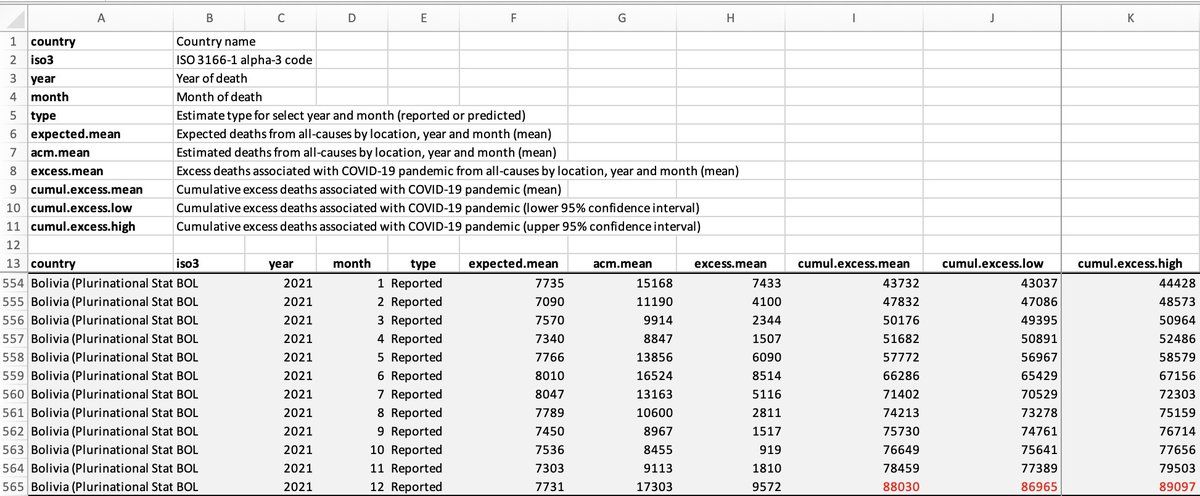This screenshot has width=1200, height=496.
Task: Click 'excess.mean' column header in row 13
Action: click(x=730, y=264)
